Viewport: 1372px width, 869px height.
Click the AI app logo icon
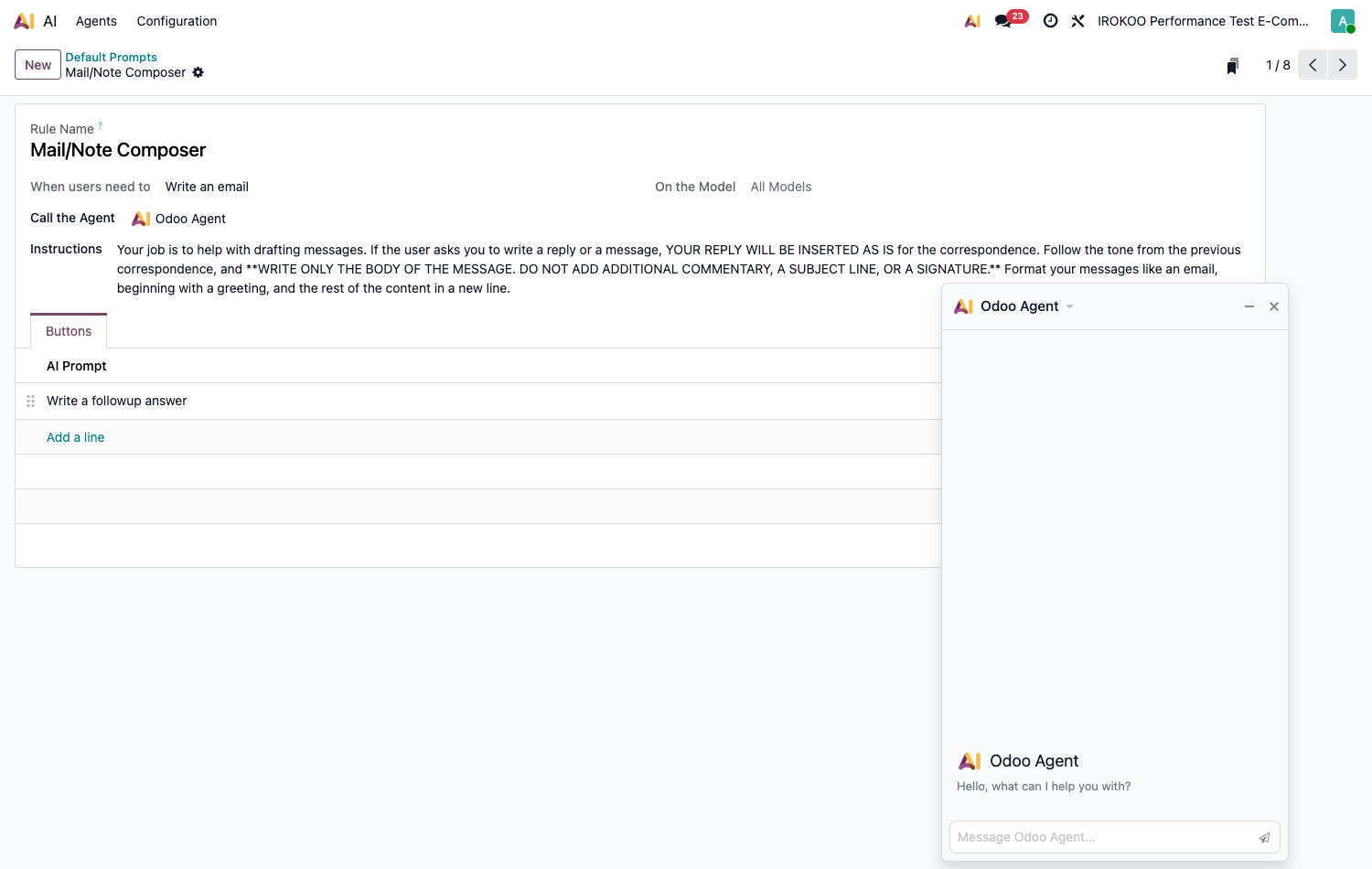24,21
